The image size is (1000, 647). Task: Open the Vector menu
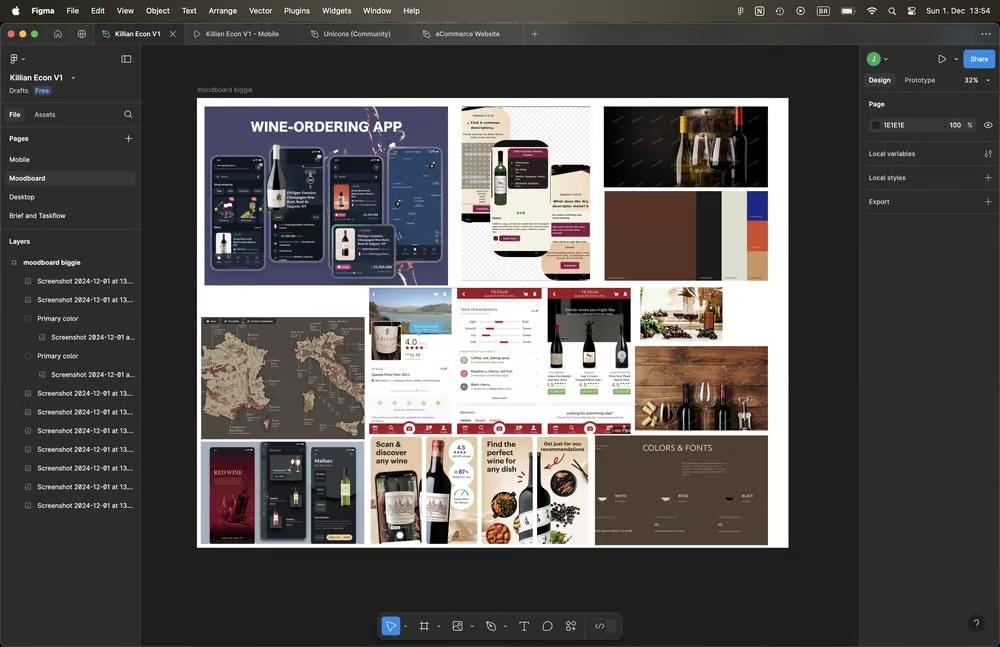click(x=260, y=11)
